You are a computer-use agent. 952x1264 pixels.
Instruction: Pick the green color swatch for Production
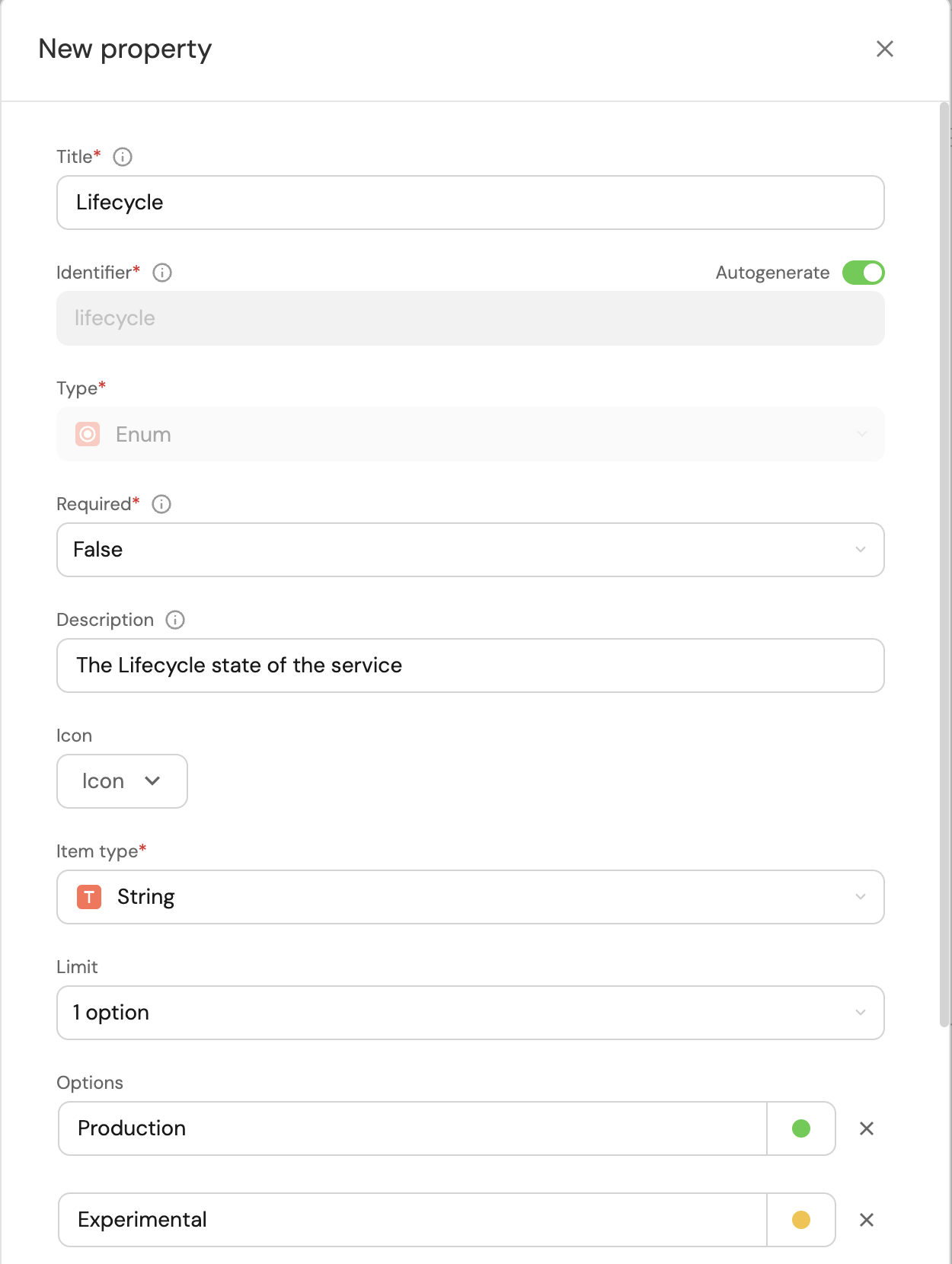[800, 1128]
